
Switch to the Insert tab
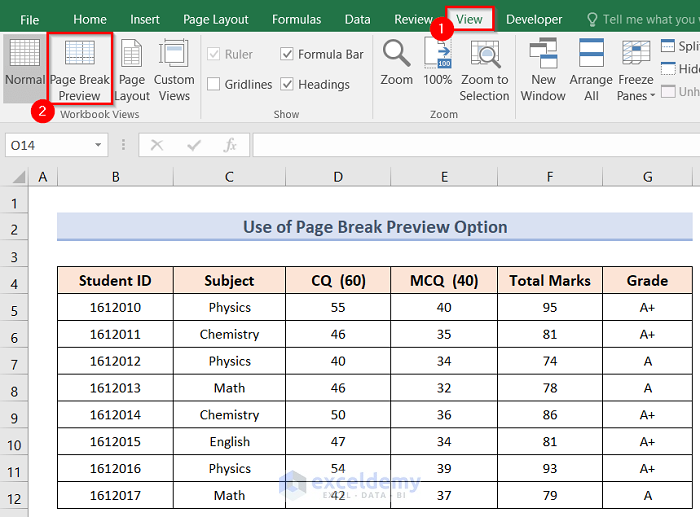(x=145, y=20)
